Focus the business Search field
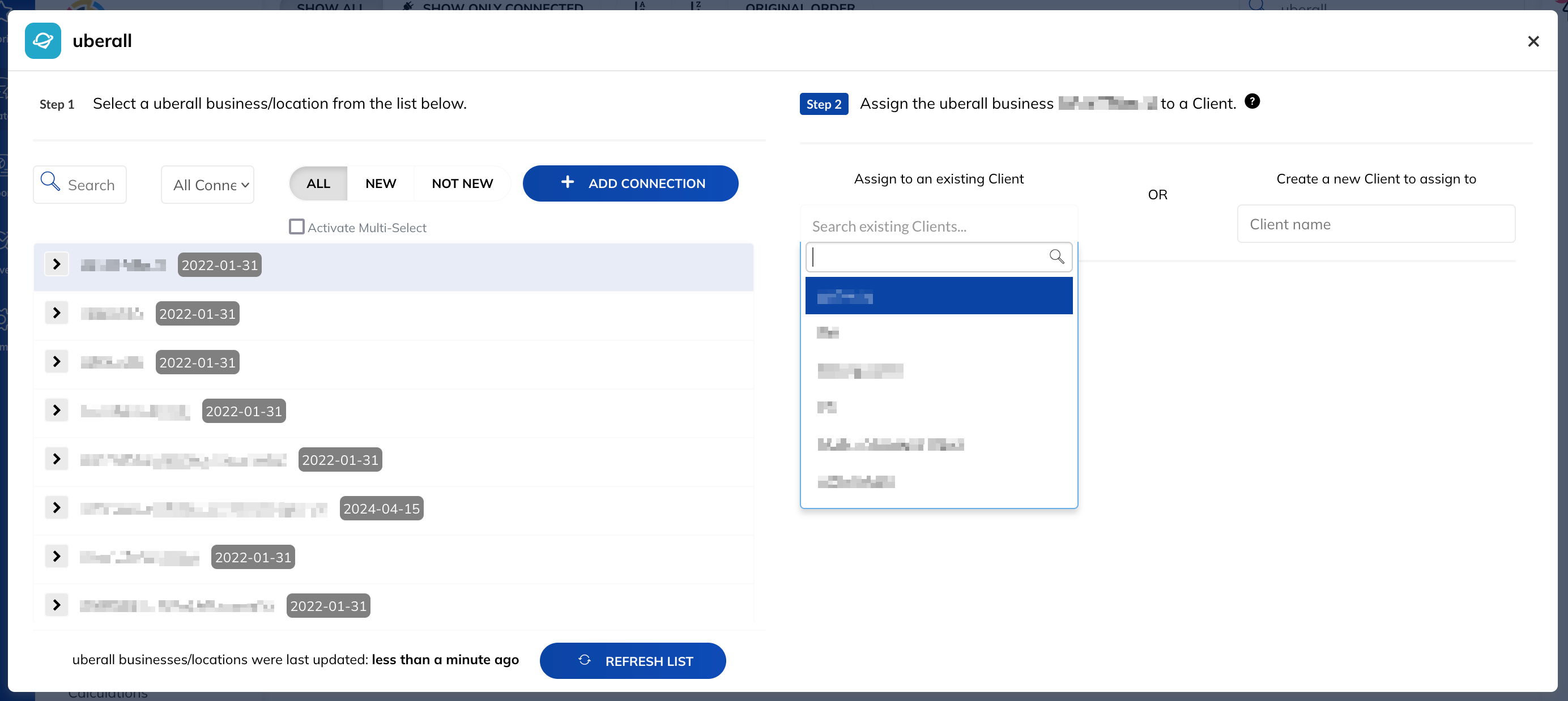Screen dimensions: 1568x701 click(x=80, y=185)
